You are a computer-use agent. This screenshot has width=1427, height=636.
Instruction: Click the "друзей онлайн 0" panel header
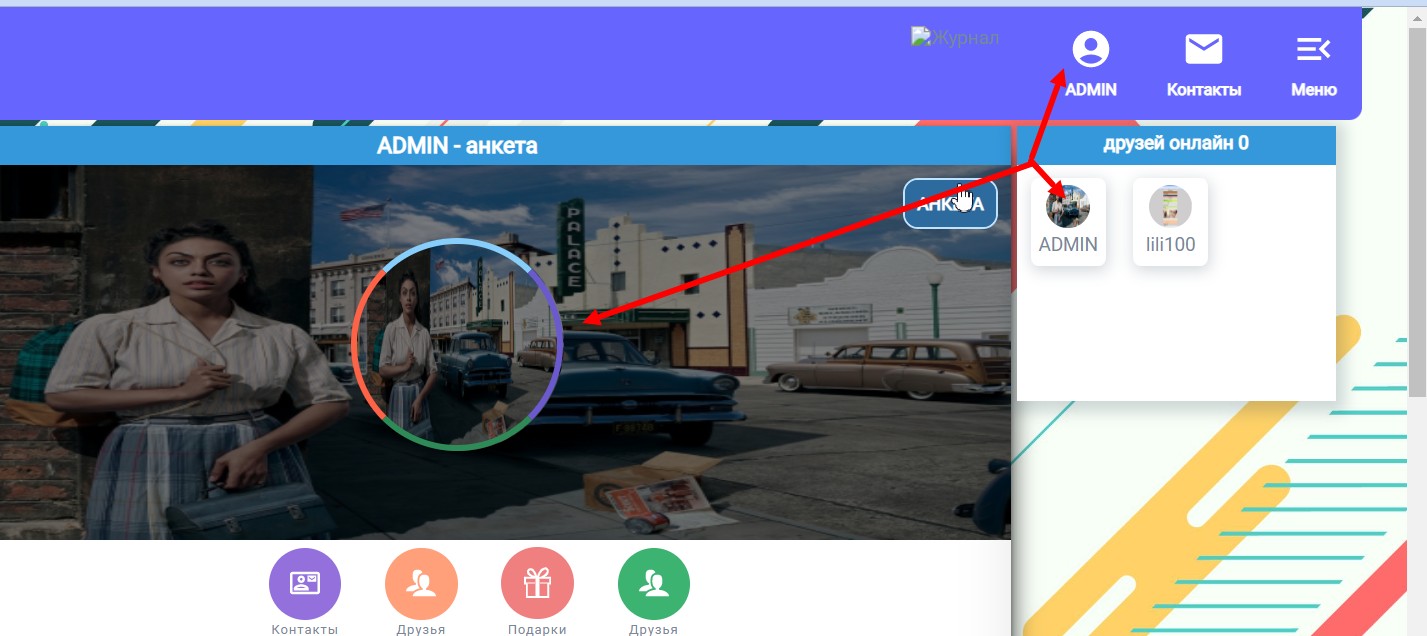(x=1175, y=144)
